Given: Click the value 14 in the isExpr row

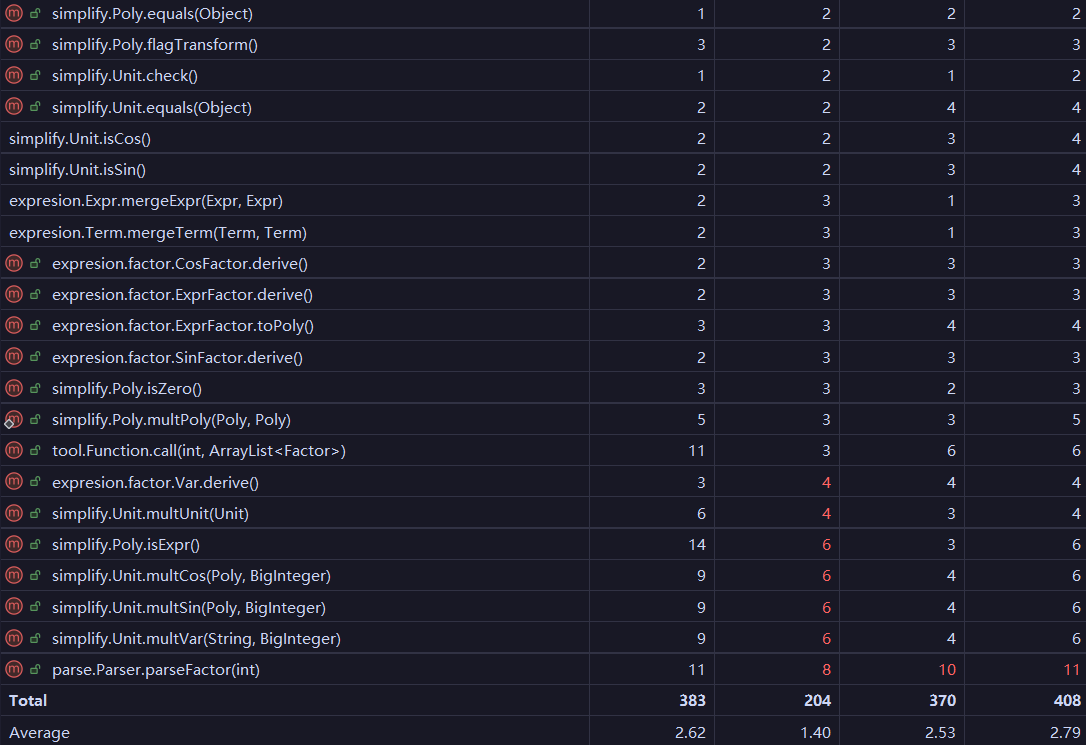Looking at the screenshot, I should 697,545.
